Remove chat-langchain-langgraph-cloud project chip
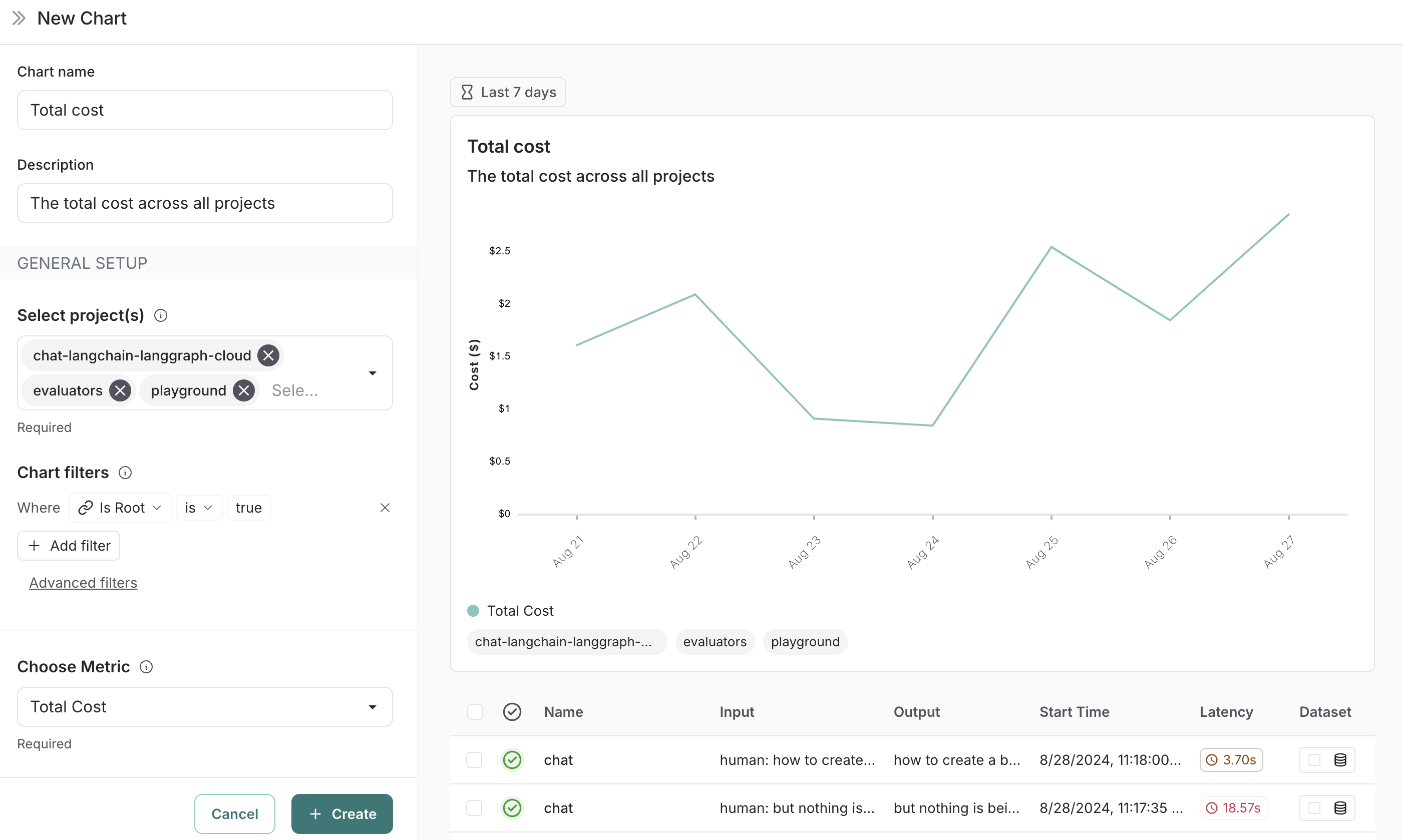1403x840 pixels. pos(268,355)
